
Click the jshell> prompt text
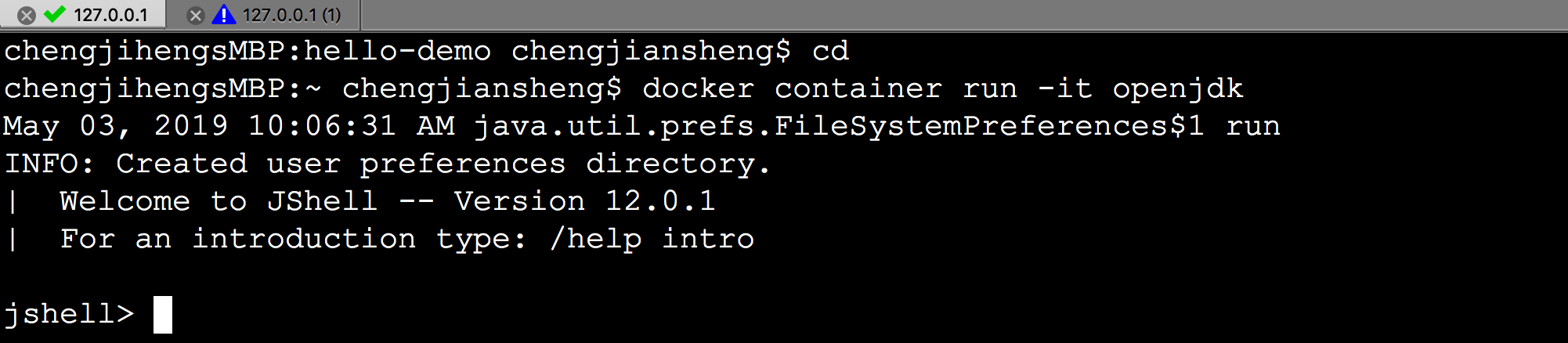pos(69,314)
